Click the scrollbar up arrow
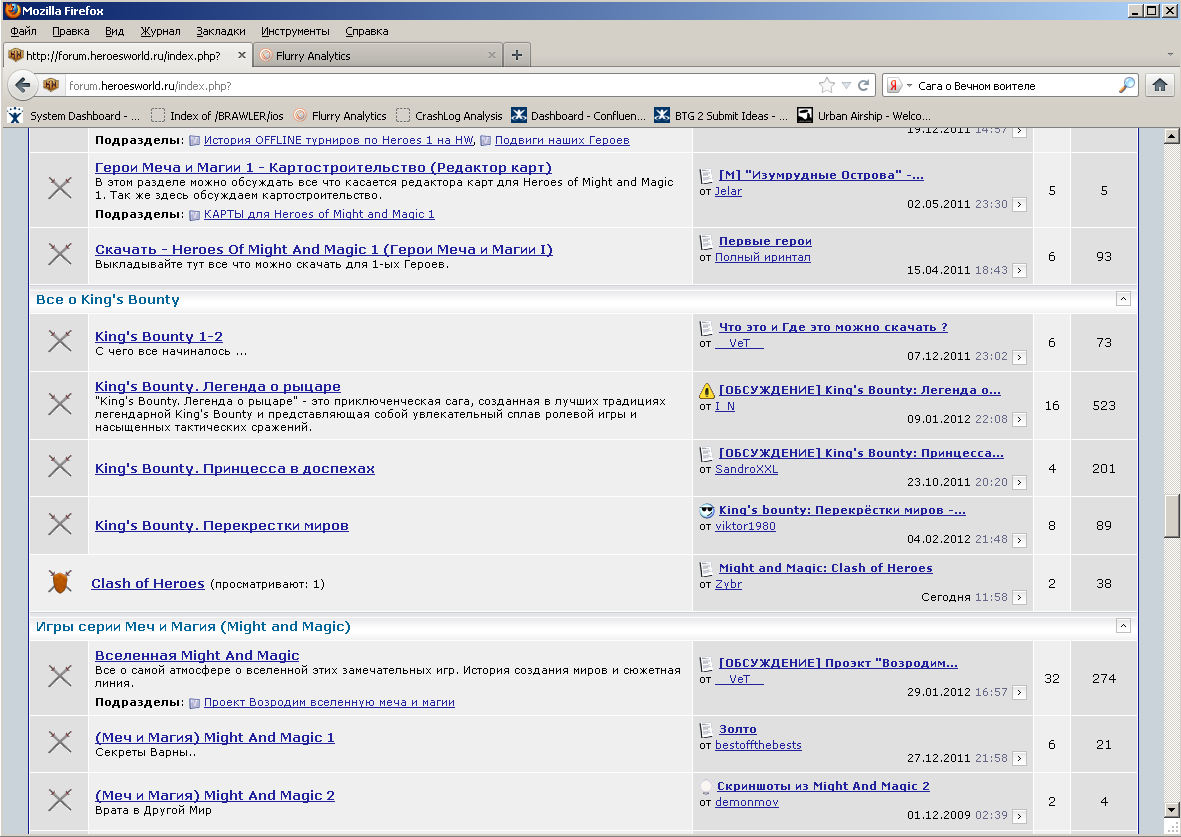This screenshot has width=1181, height=837. click(1171, 136)
